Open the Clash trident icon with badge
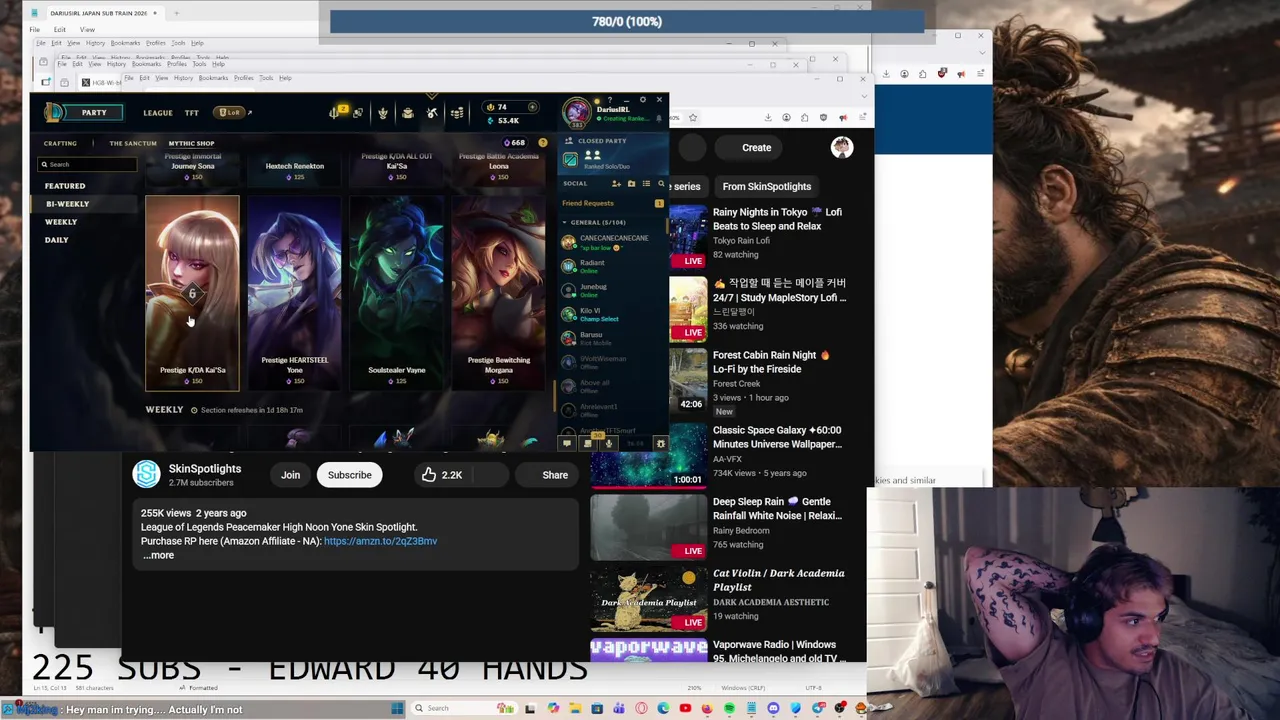The width and height of the screenshot is (1280, 720). 337,112
